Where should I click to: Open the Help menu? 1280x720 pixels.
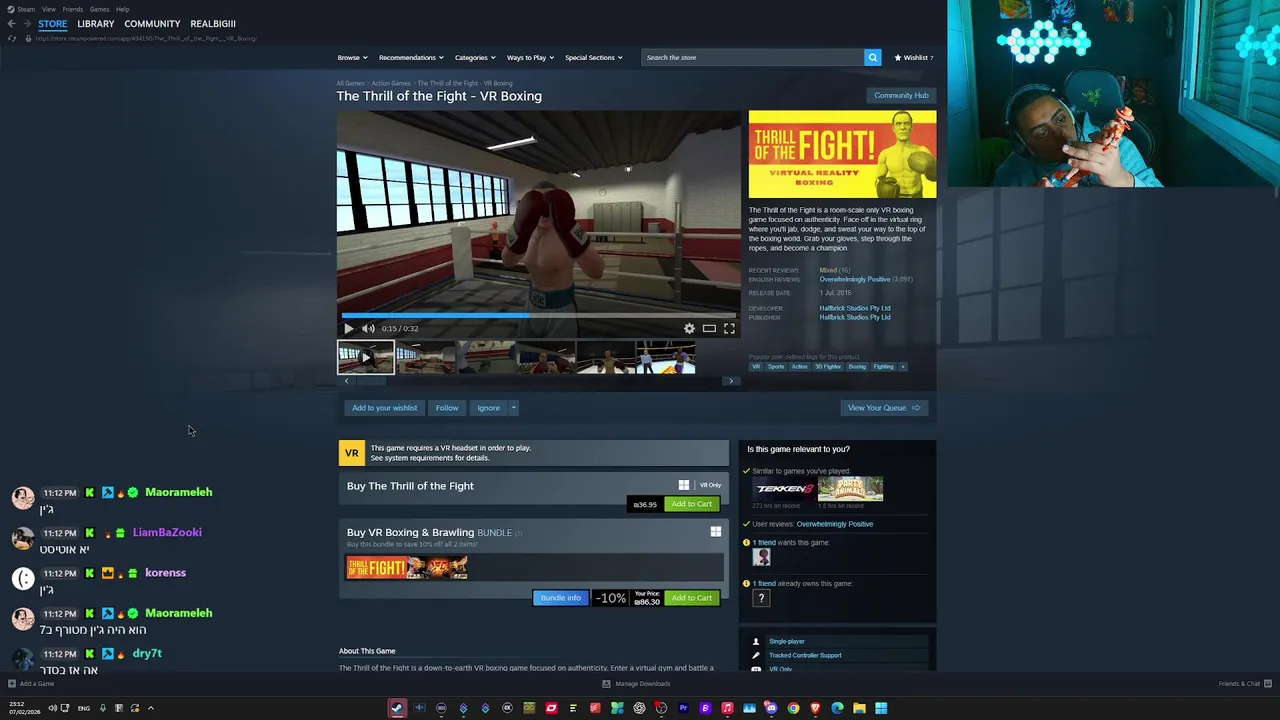[x=122, y=9]
